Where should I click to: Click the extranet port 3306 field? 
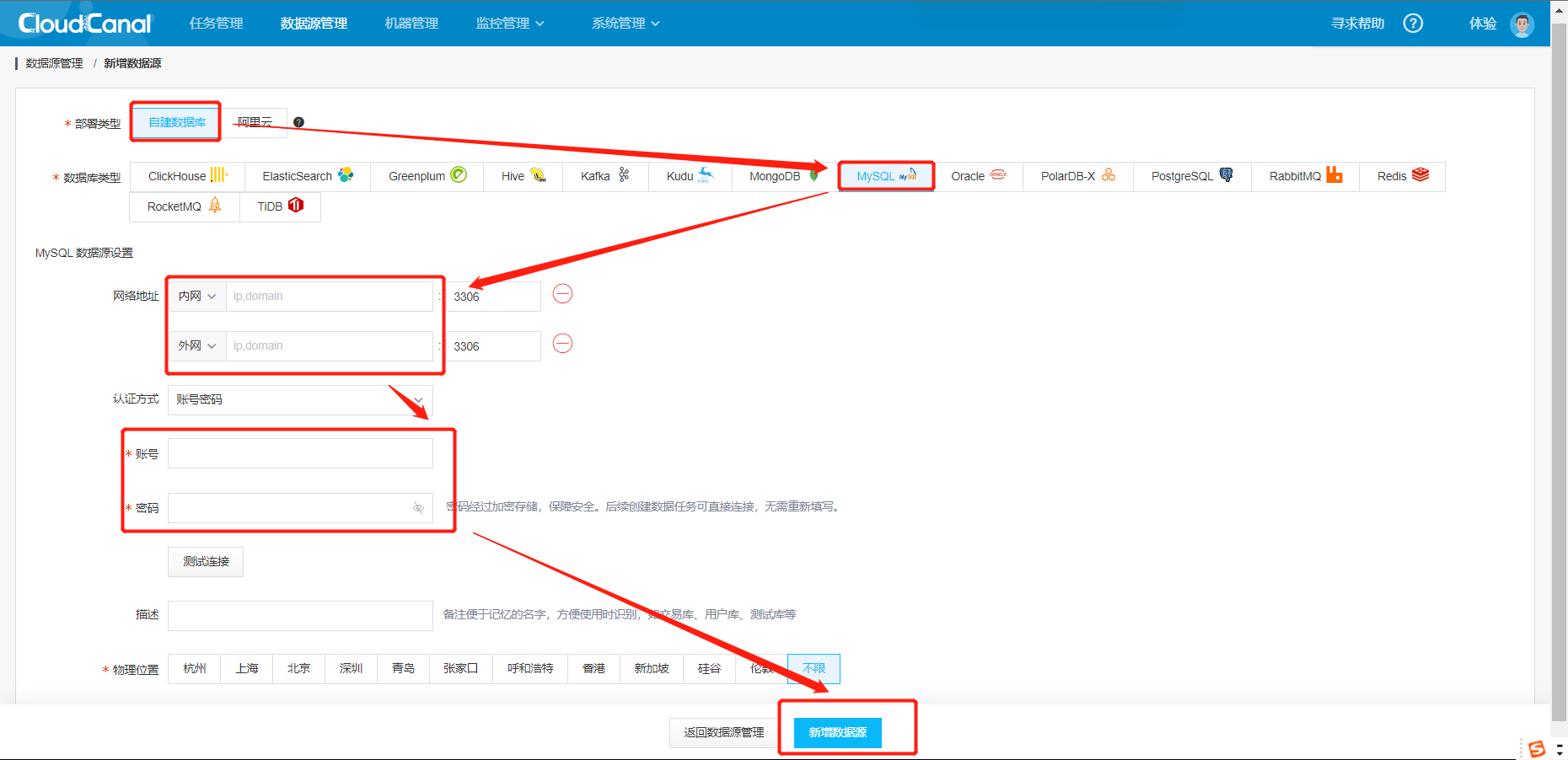pos(493,346)
